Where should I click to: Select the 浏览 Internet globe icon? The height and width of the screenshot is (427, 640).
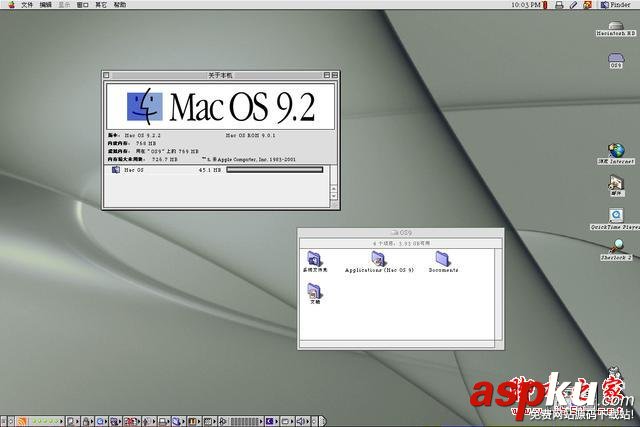coord(616,154)
